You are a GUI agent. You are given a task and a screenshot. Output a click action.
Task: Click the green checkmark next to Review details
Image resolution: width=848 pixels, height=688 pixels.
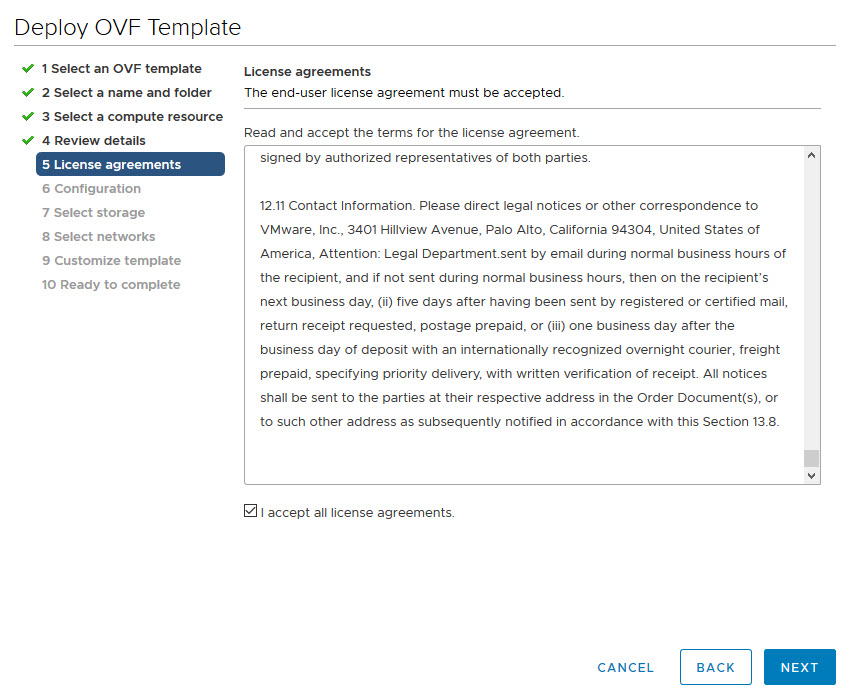[28, 141]
